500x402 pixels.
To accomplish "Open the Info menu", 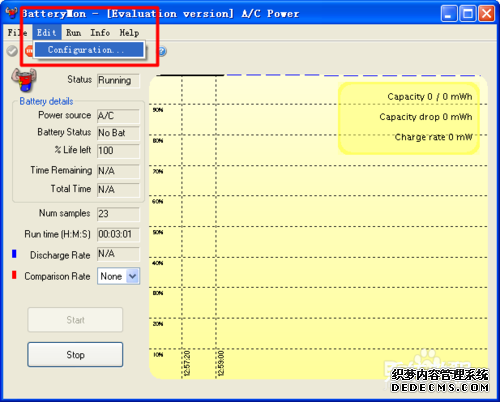I will 100,33.
